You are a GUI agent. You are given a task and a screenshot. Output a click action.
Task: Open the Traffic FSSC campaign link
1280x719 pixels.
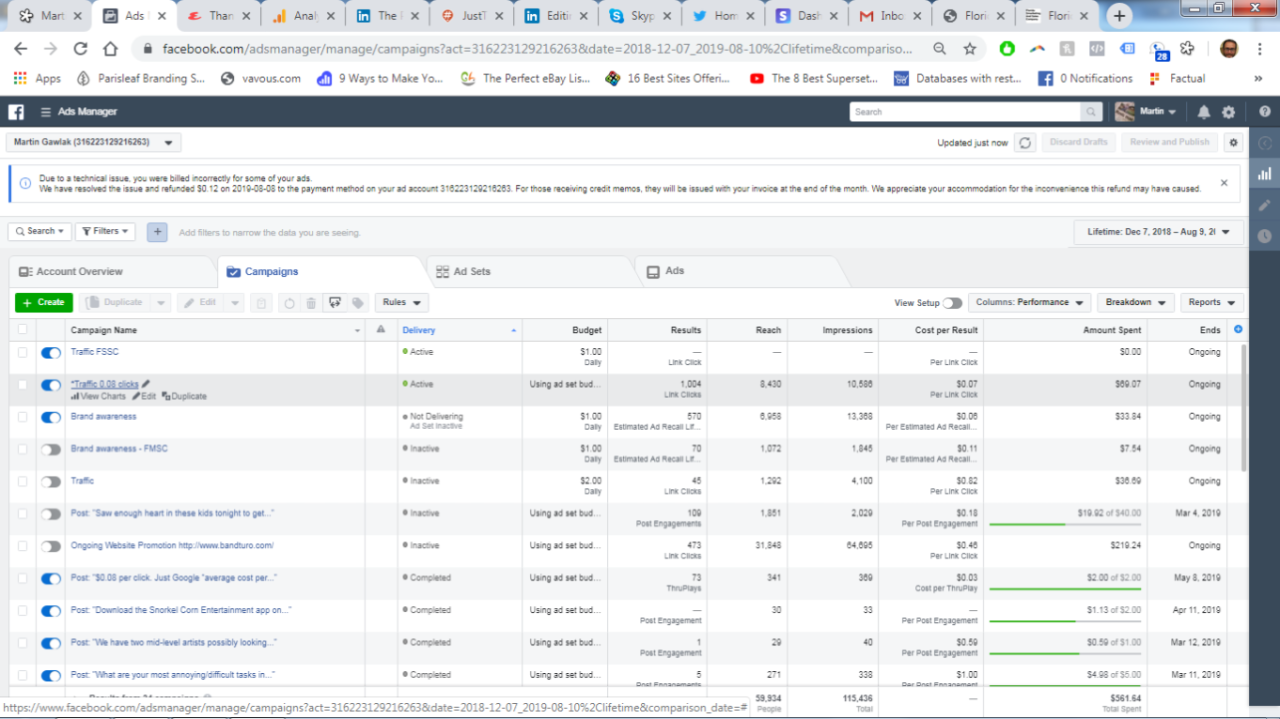95,352
